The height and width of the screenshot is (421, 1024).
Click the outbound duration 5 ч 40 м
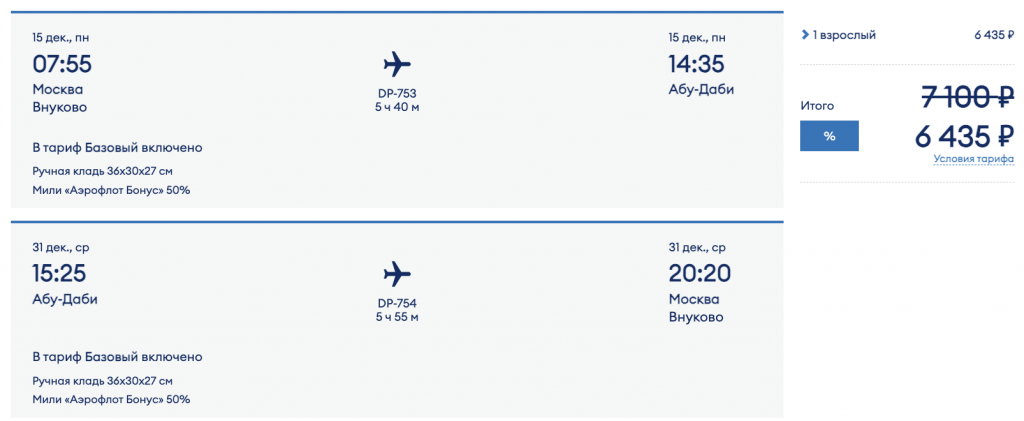tap(397, 107)
